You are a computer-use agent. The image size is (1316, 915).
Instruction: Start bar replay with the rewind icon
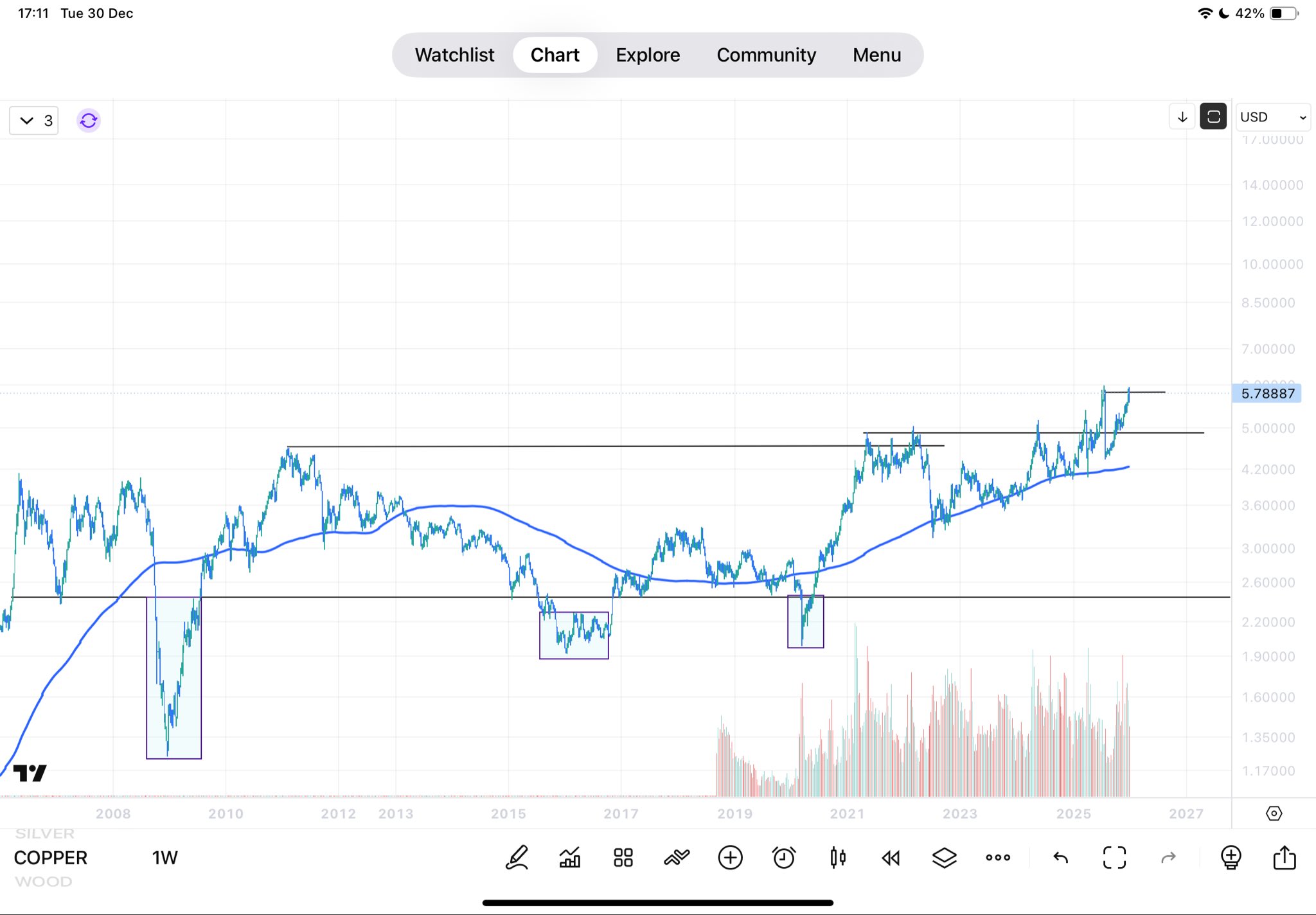click(x=891, y=858)
